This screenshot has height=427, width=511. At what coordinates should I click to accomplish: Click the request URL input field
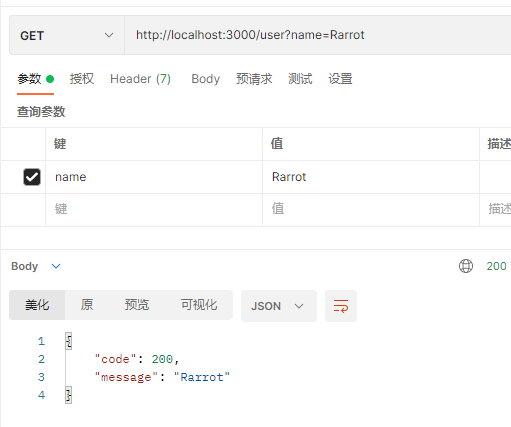pos(318,35)
